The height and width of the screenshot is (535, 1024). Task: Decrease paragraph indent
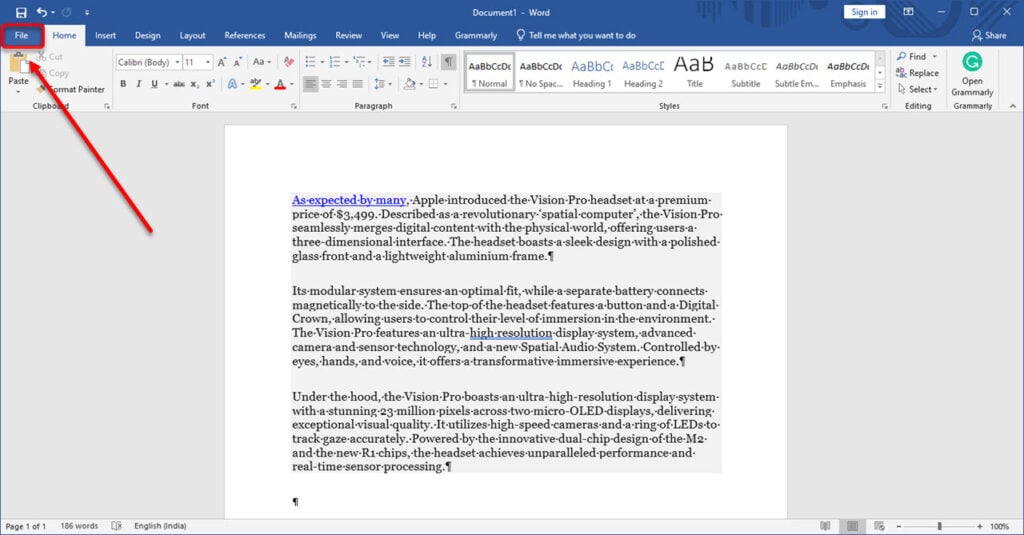[x=389, y=62]
